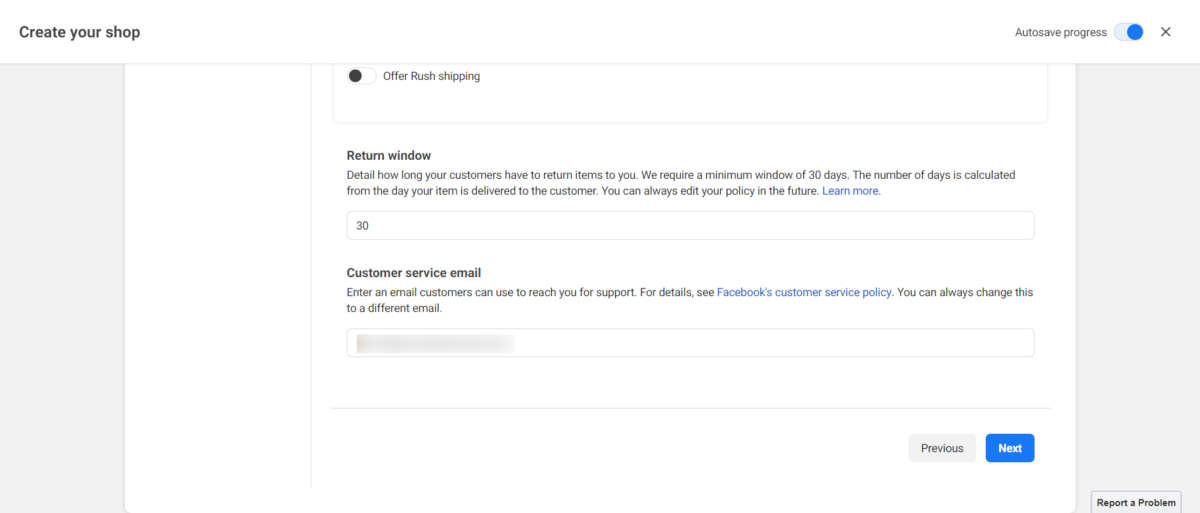The image size is (1200, 513).
Task: Open Facebook's customer service policy link
Action: click(804, 293)
